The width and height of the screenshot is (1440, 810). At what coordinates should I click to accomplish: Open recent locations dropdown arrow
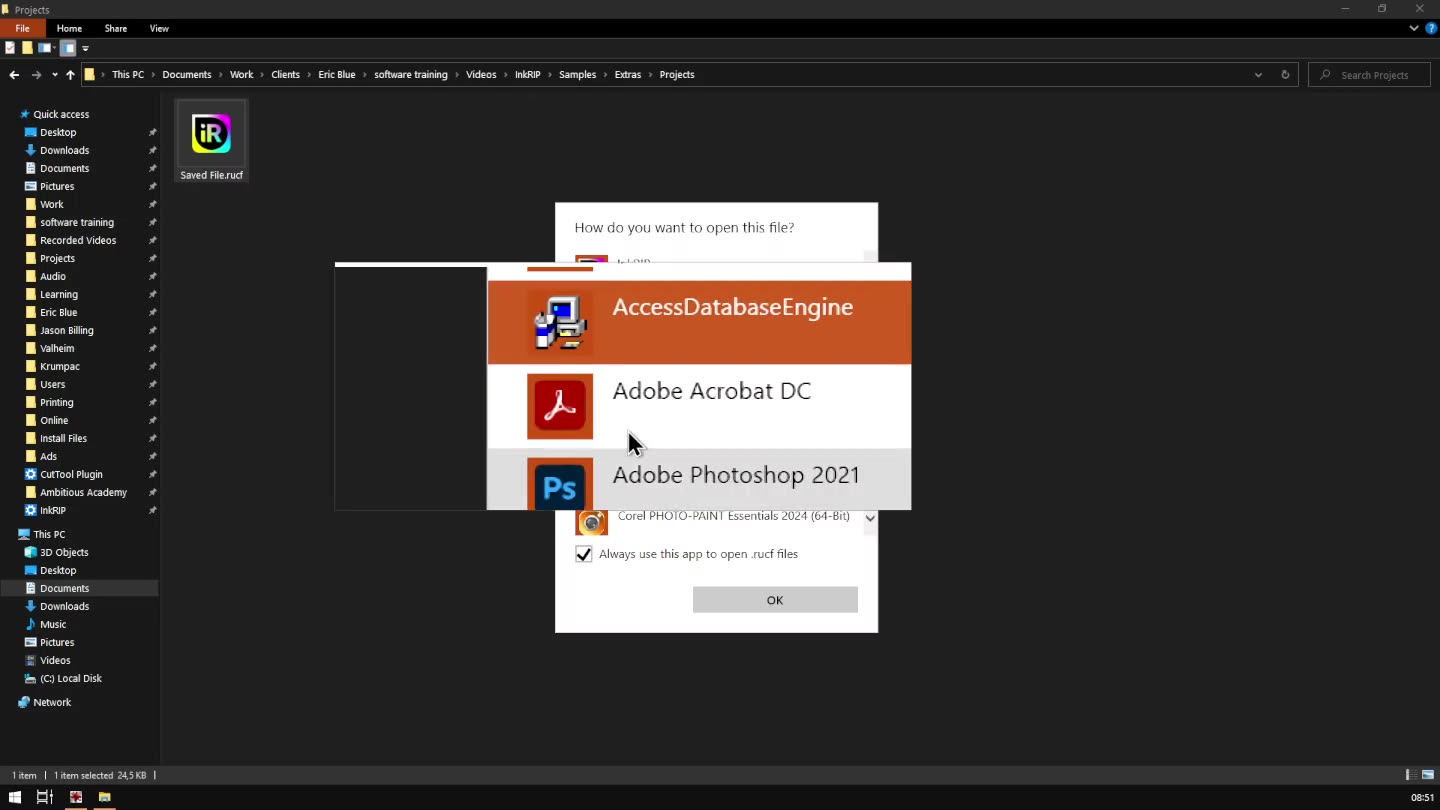(x=54, y=75)
